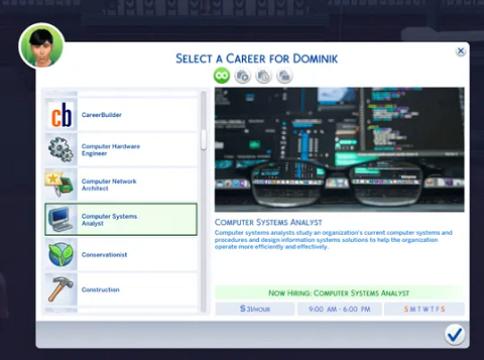
Task: Click the computer monitor icon for Systems Analyst
Action: click(x=61, y=219)
